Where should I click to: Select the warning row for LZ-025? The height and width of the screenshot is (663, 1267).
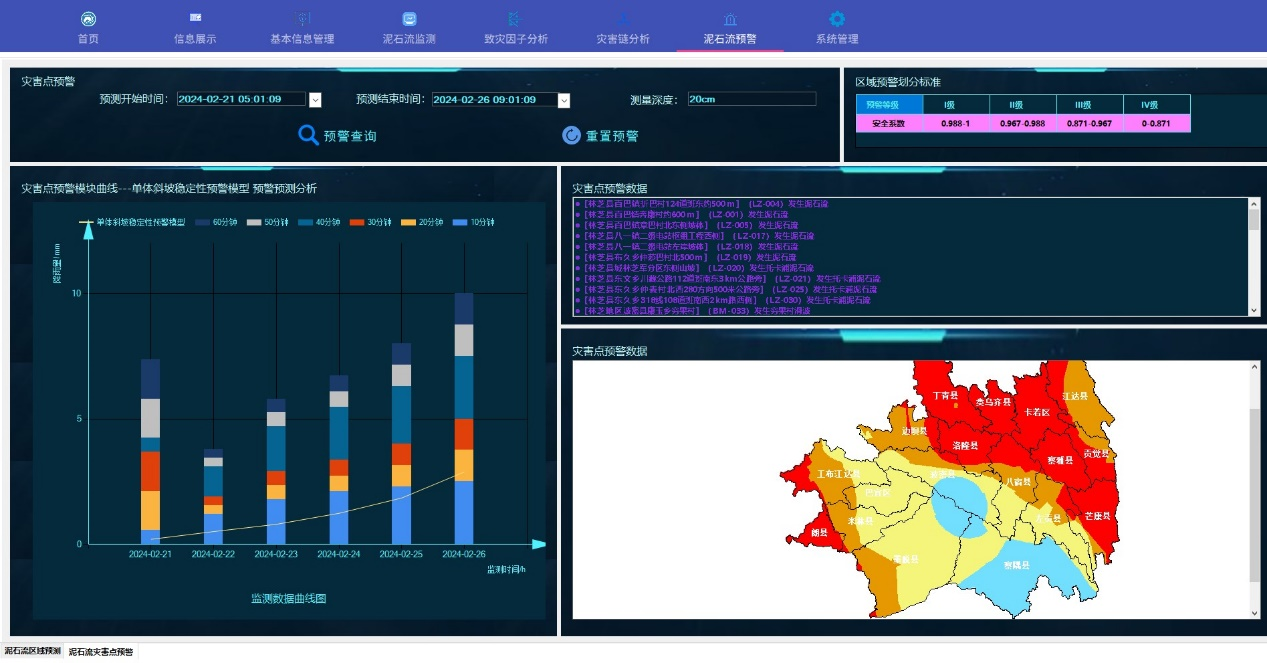pyautogui.click(x=725, y=289)
